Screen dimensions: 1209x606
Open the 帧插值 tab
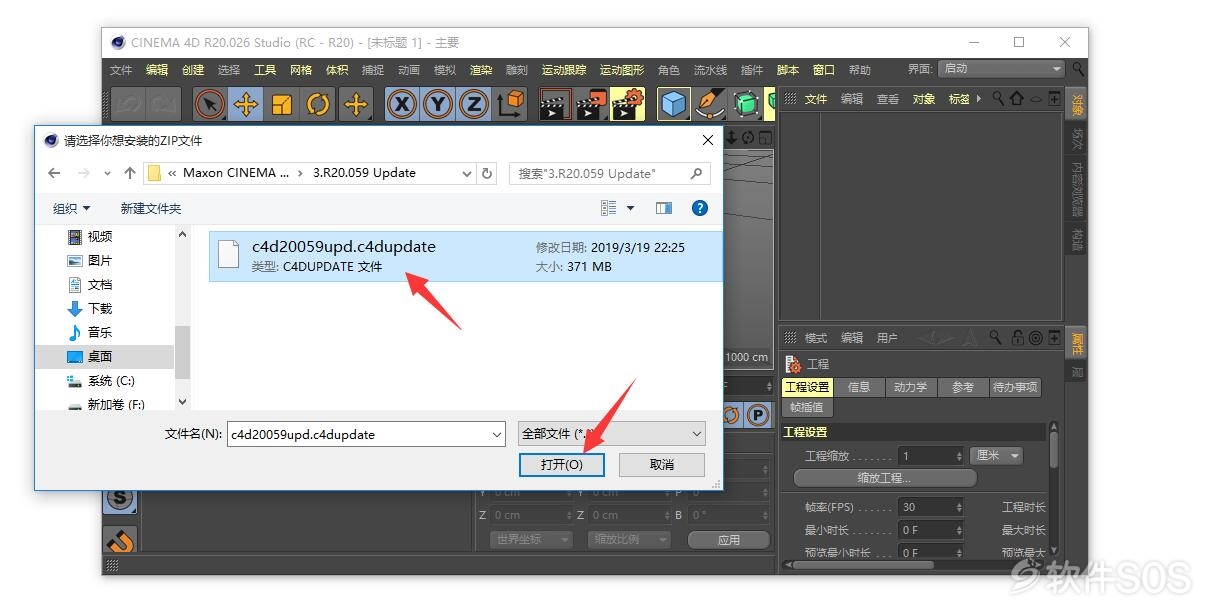[x=807, y=407]
